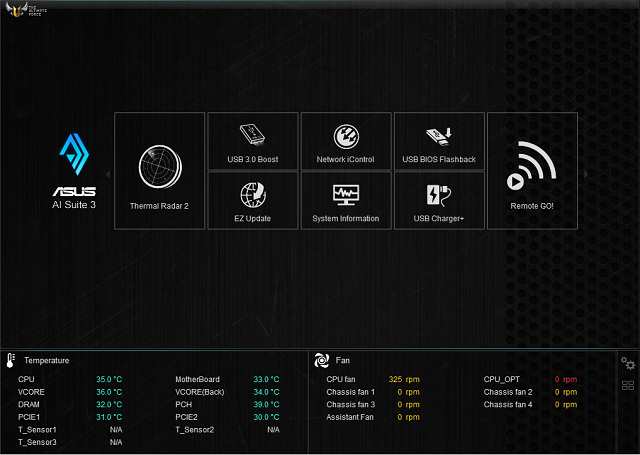Launch Remote GO! feature

532,171
